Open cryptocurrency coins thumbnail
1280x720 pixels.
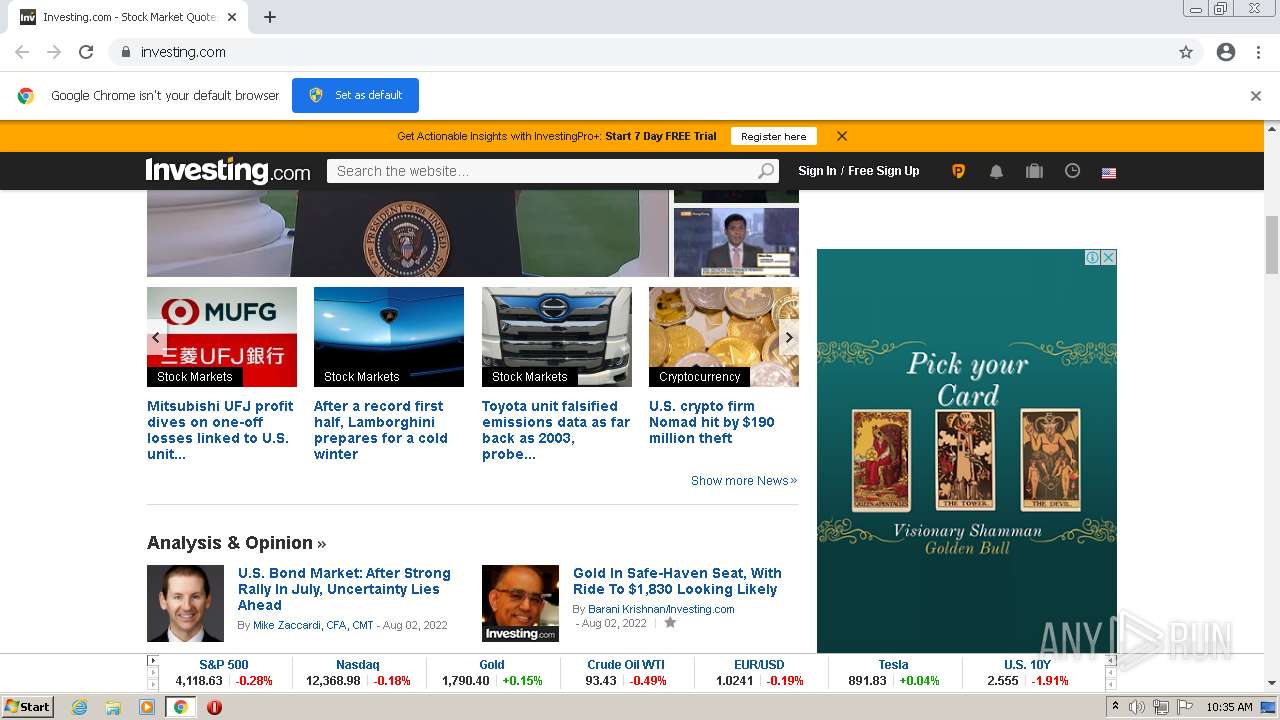724,337
